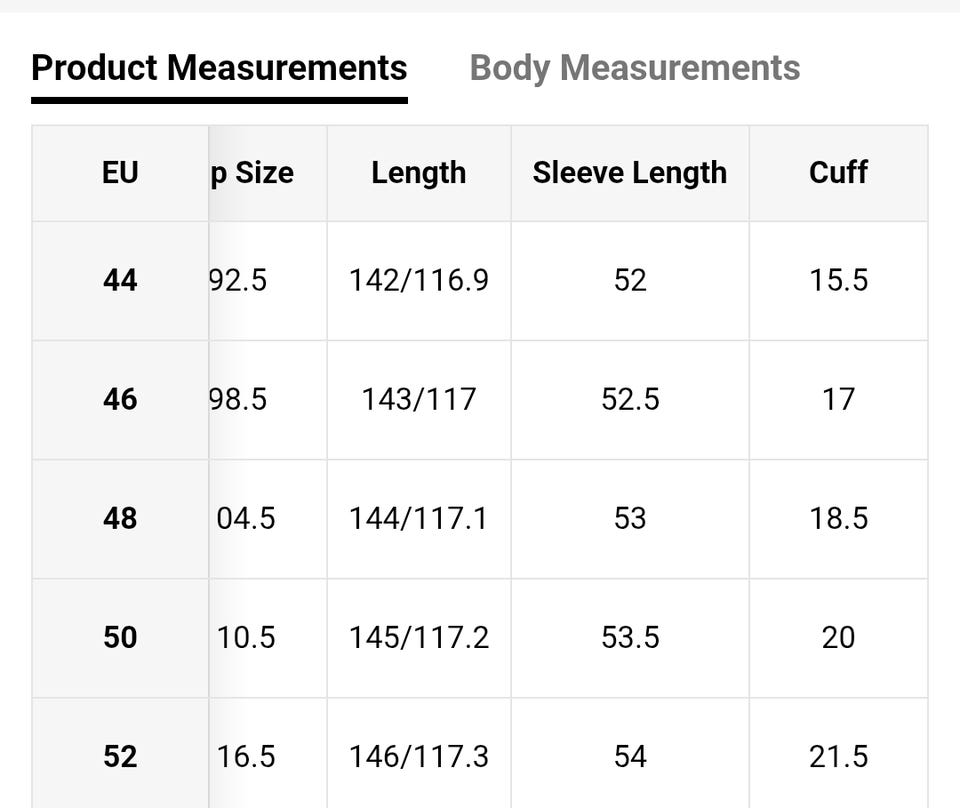Select EU size 48 row label
Screen dimensions: 960x808
coord(120,519)
